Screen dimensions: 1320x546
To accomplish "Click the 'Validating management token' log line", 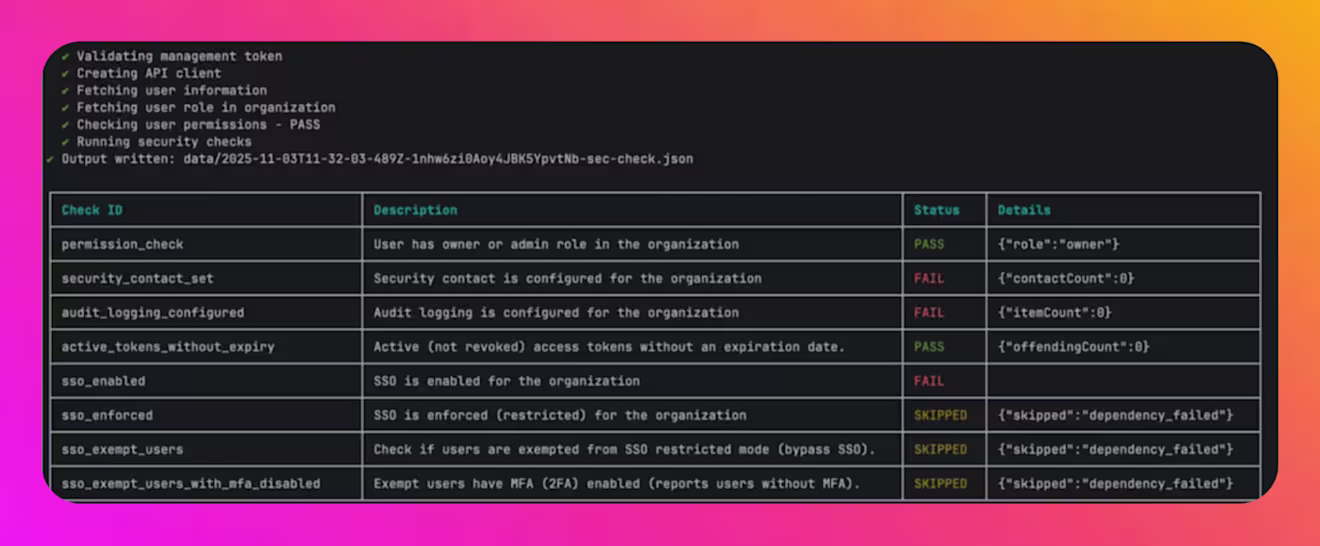I will coord(171,56).
